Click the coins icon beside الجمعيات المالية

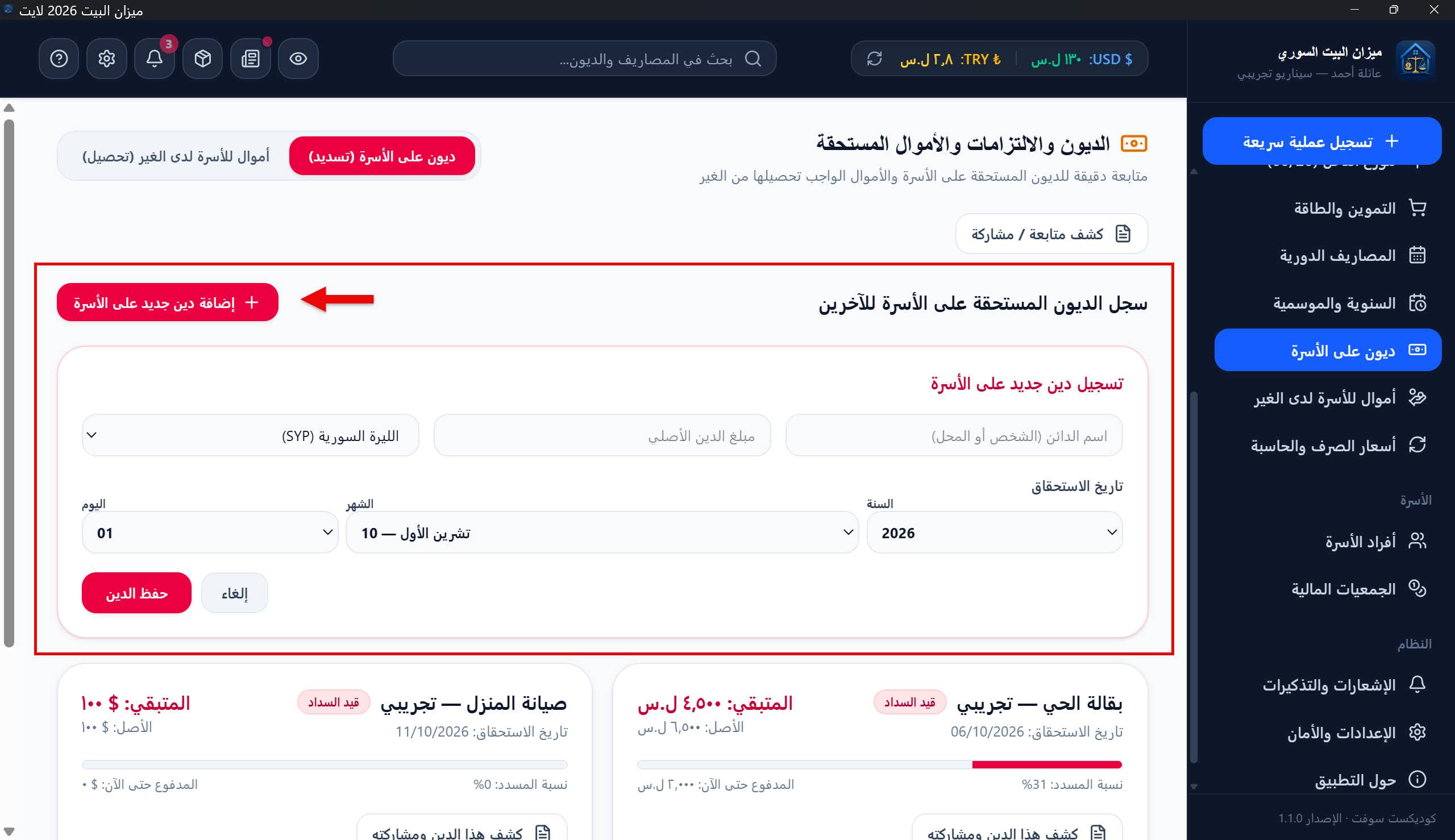pyautogui.click(x=1417, y=588)
